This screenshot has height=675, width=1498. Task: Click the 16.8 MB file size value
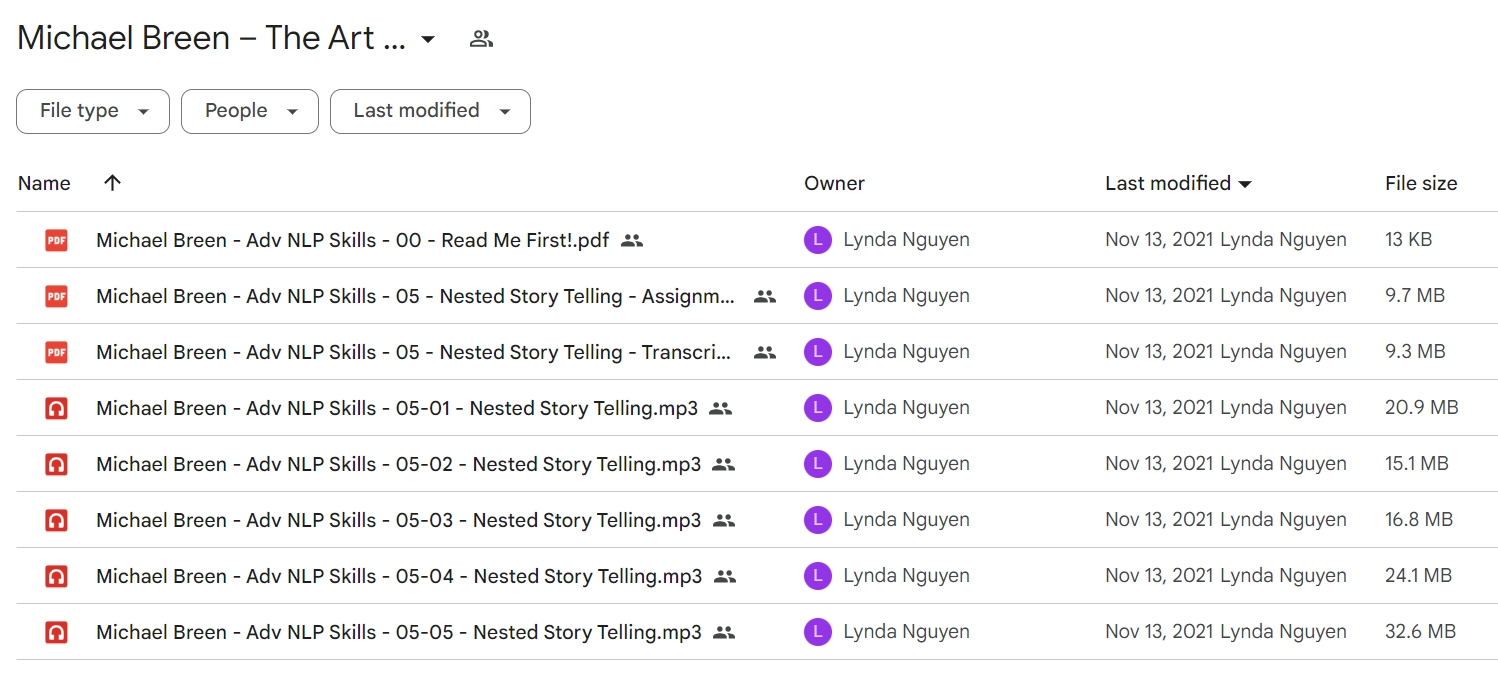pos(1419,520)
